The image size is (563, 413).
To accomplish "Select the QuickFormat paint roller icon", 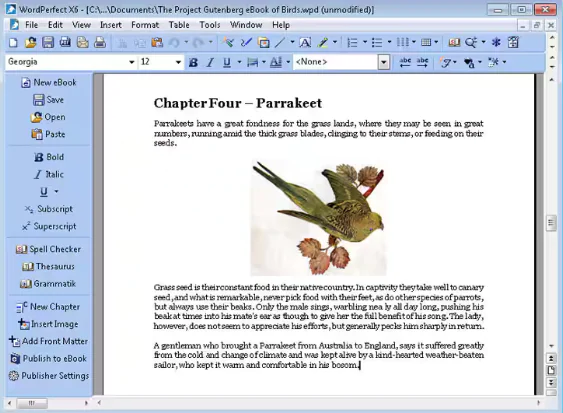I will pyautogui.click(x=228, y=42).
